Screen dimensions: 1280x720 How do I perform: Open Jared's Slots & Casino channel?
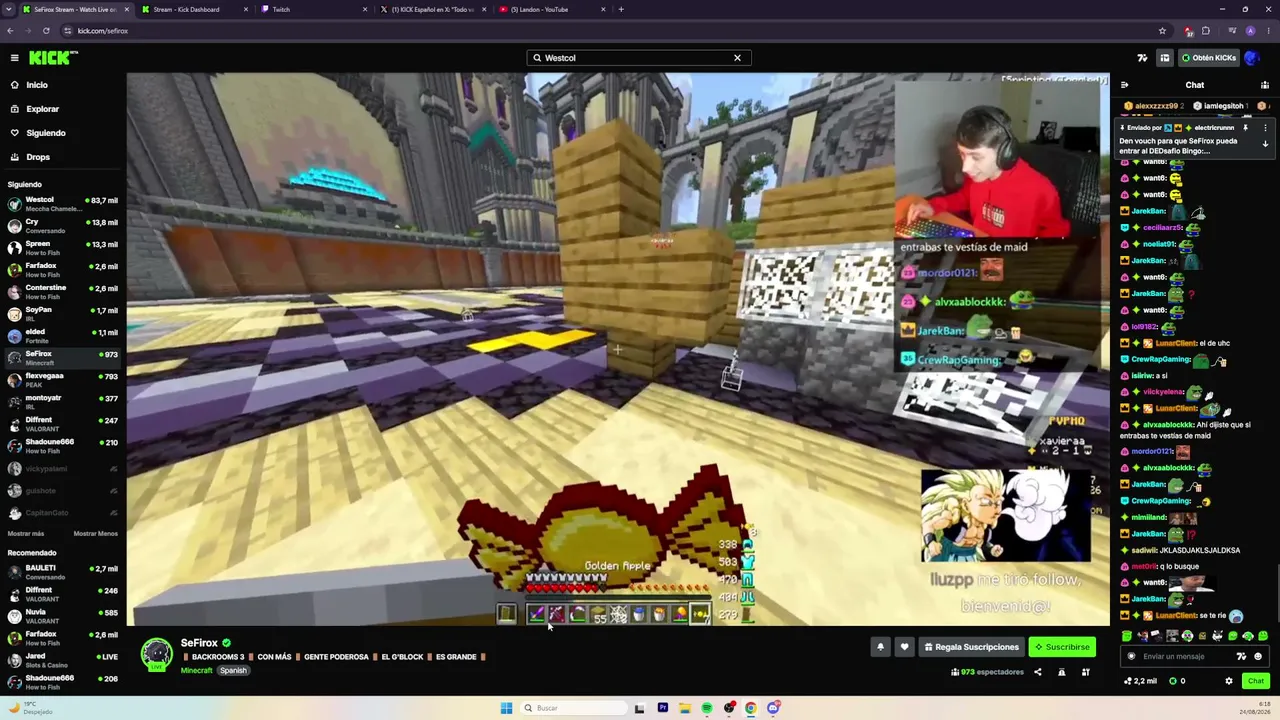(x=63, y=660)
